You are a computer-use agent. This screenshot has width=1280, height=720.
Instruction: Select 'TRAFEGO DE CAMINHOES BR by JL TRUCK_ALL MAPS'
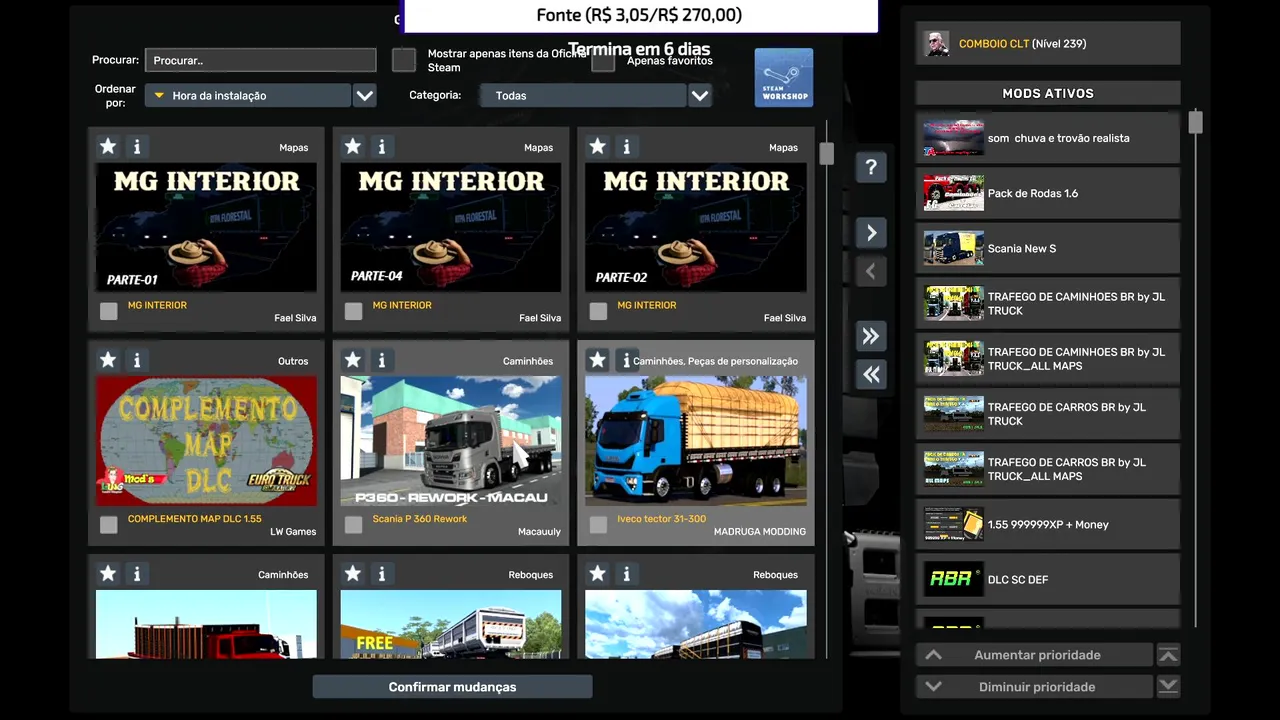pos(1048,359)
